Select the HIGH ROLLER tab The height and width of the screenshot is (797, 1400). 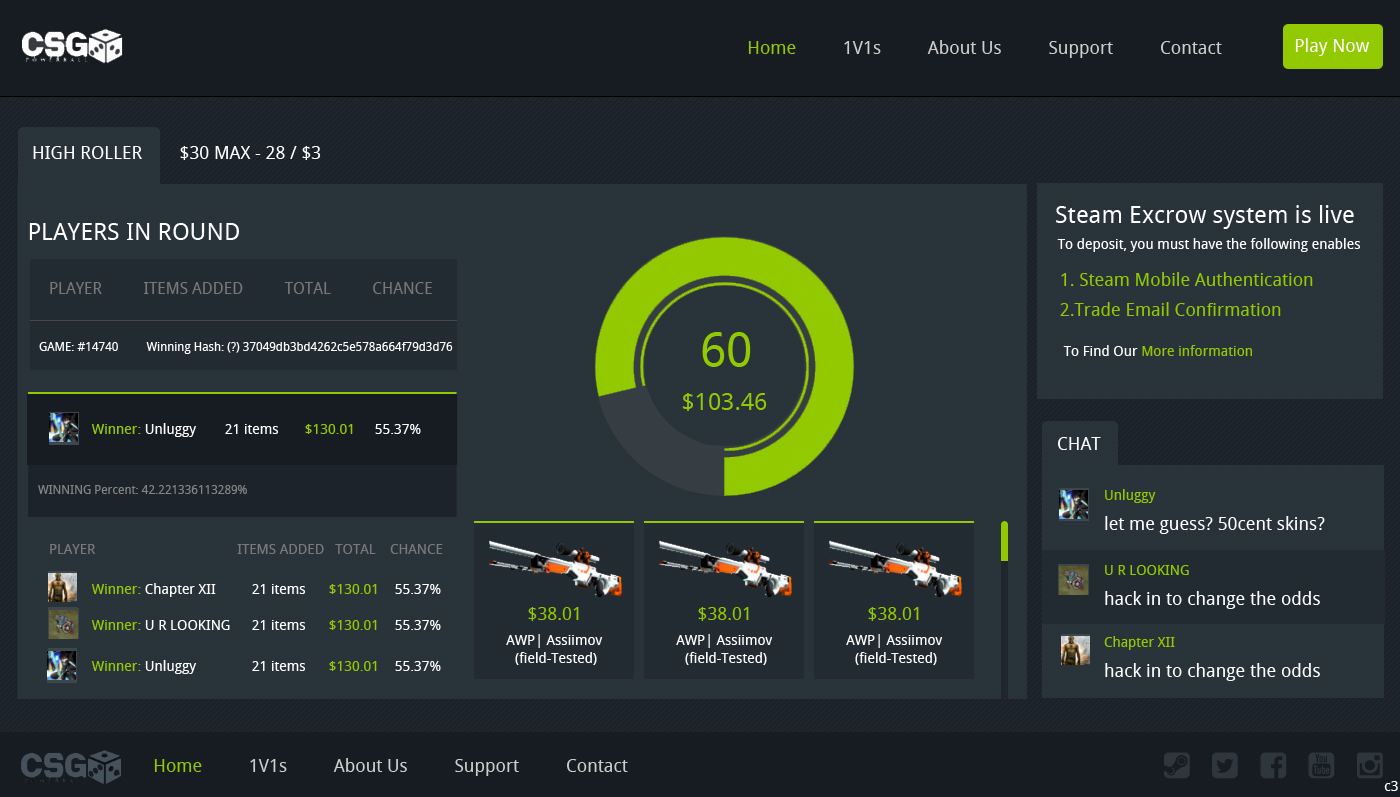coord(88,154)
